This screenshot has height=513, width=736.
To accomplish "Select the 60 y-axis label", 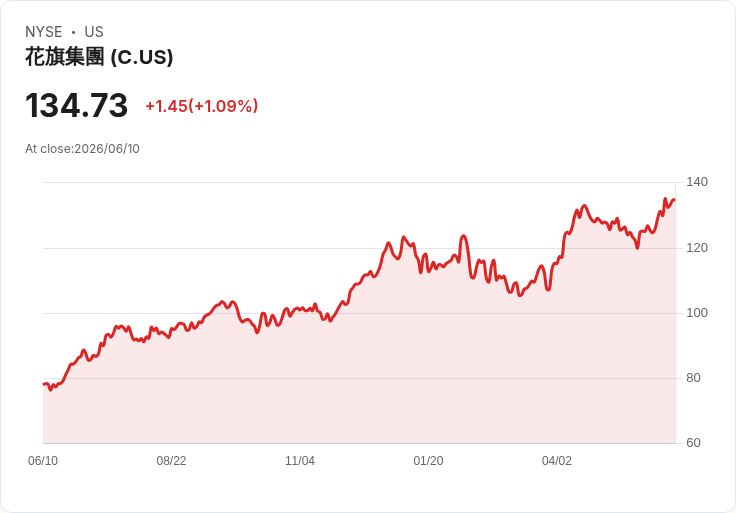I will click(x=693, y=443).
